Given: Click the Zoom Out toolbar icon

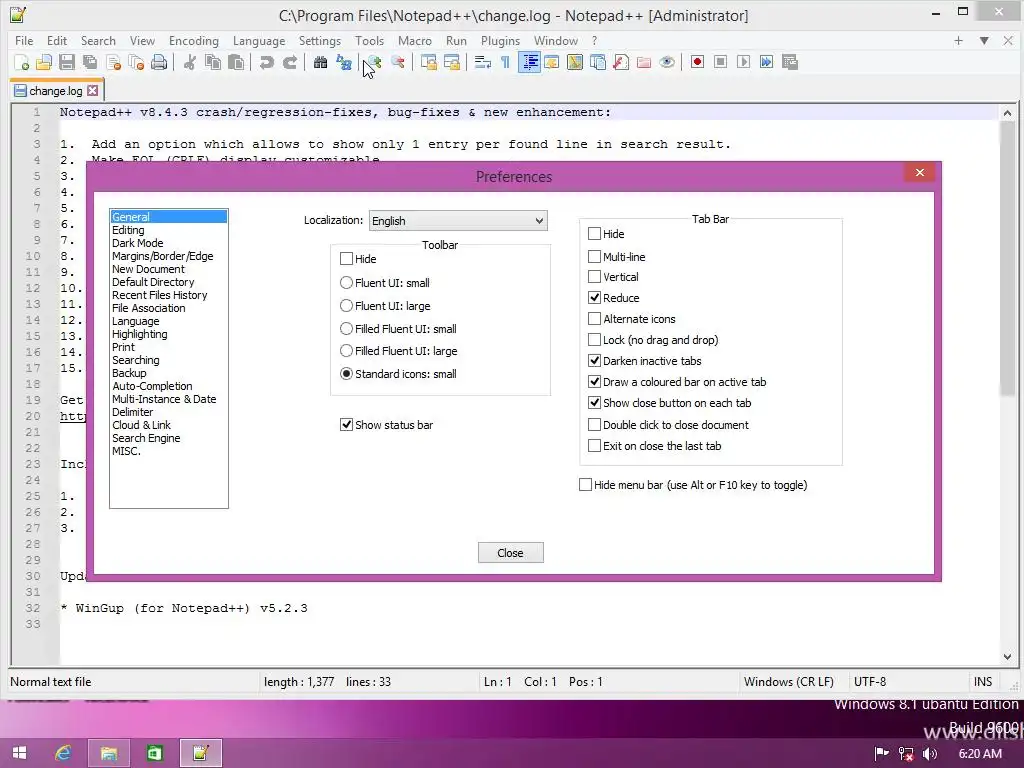Looking at the screenshot, I should [397, 62].
